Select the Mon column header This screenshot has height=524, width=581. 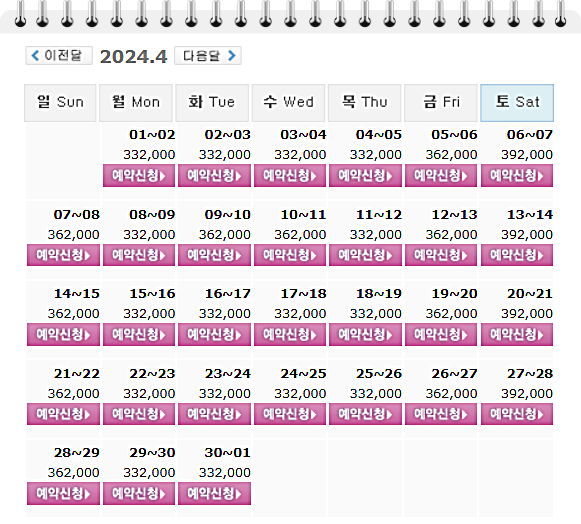136,103
